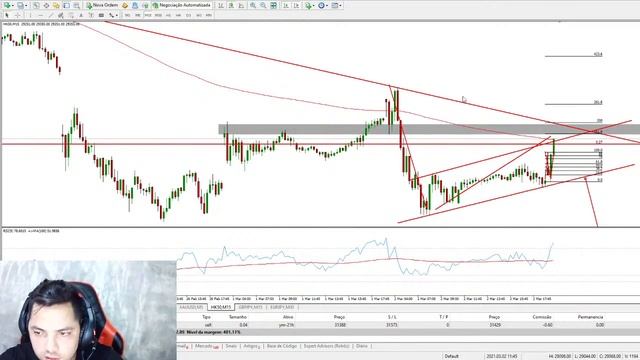Open the Profiles icon in toolbar
640x360 pixels.
(x=20, y=5)
